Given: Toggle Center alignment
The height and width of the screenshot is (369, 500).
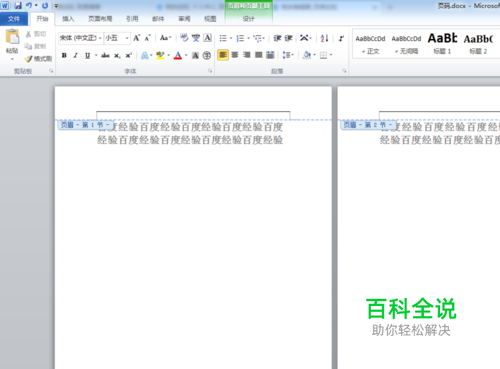Looking at the screenshot, I should pyautogui.click(x=235, y=55).
